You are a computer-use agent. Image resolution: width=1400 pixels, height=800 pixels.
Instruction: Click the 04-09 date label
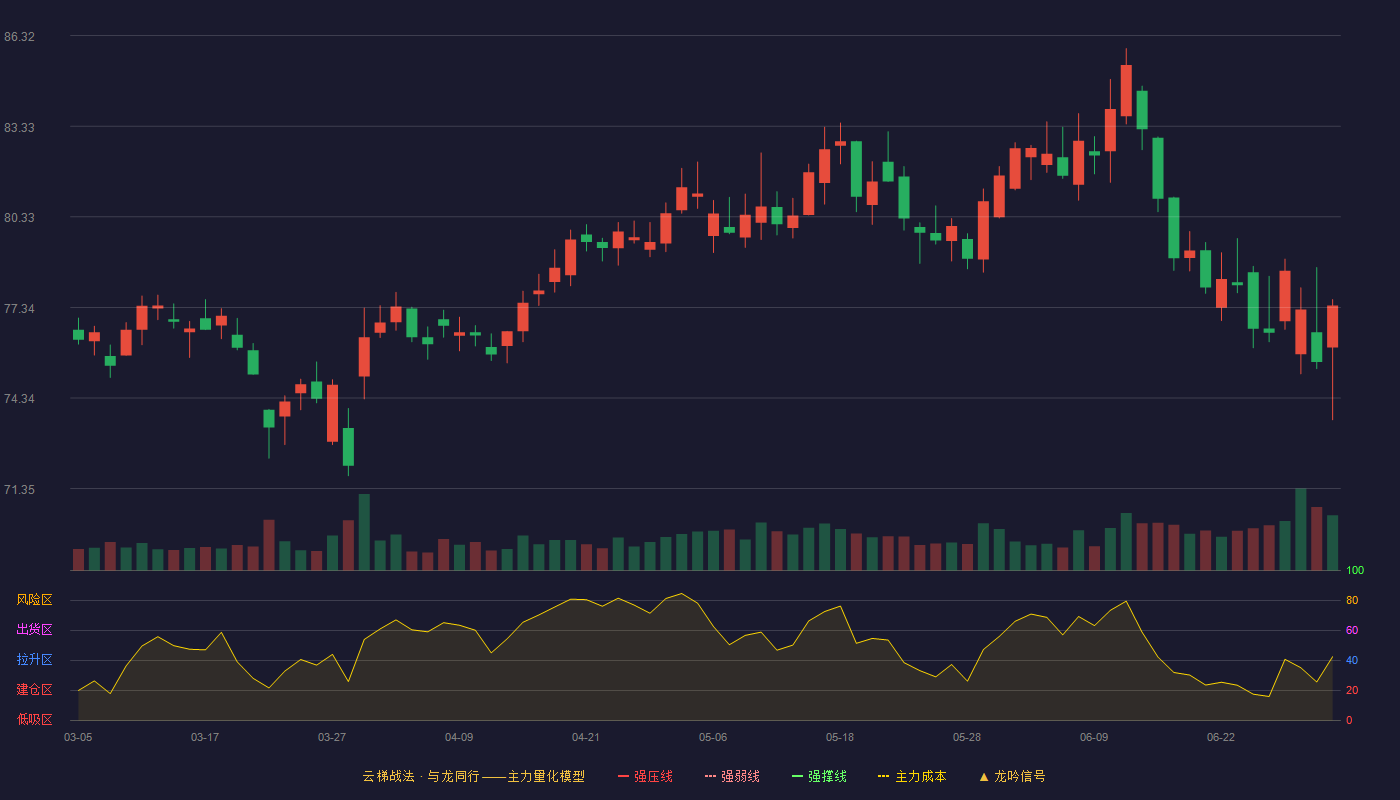[459, 737]
